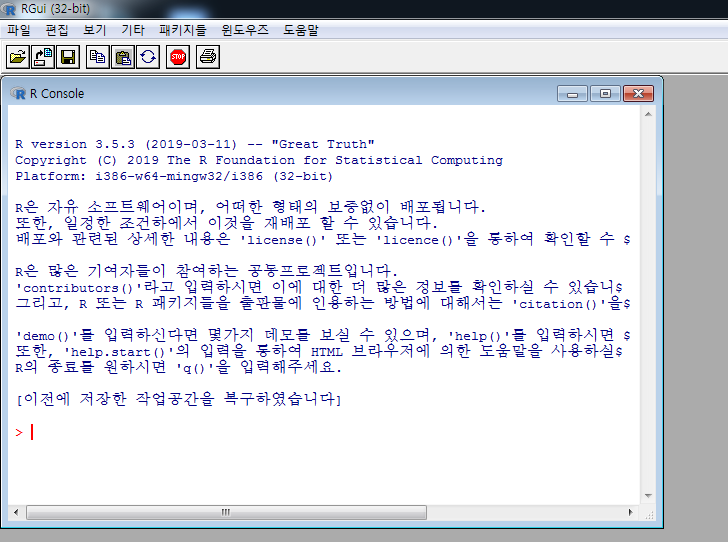
Task: Click the 'citation()' text in the console
Action: (x=557, y=304)
